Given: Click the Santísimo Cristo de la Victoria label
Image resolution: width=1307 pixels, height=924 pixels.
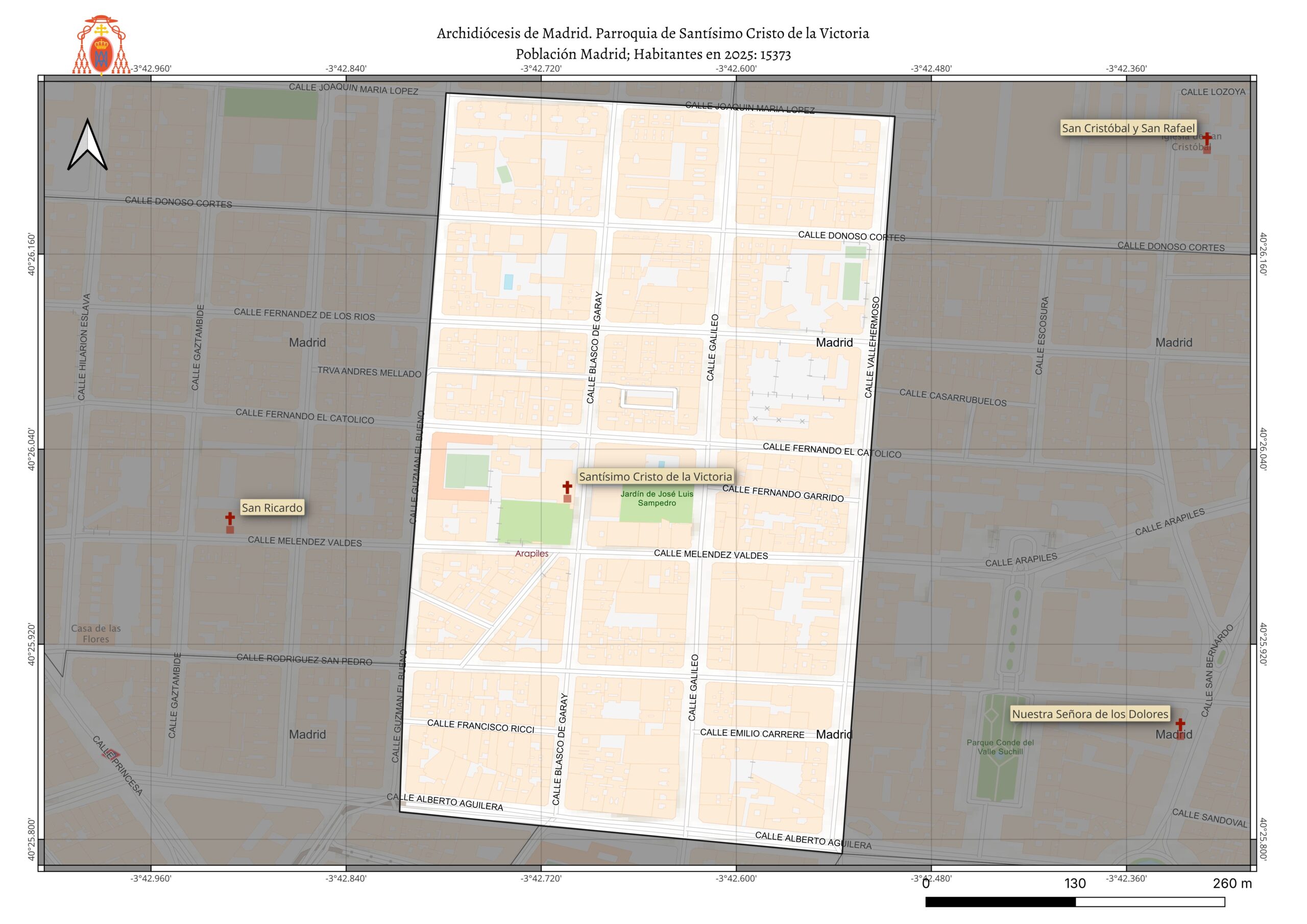Looking at the screenshot, I should [655, 476].
